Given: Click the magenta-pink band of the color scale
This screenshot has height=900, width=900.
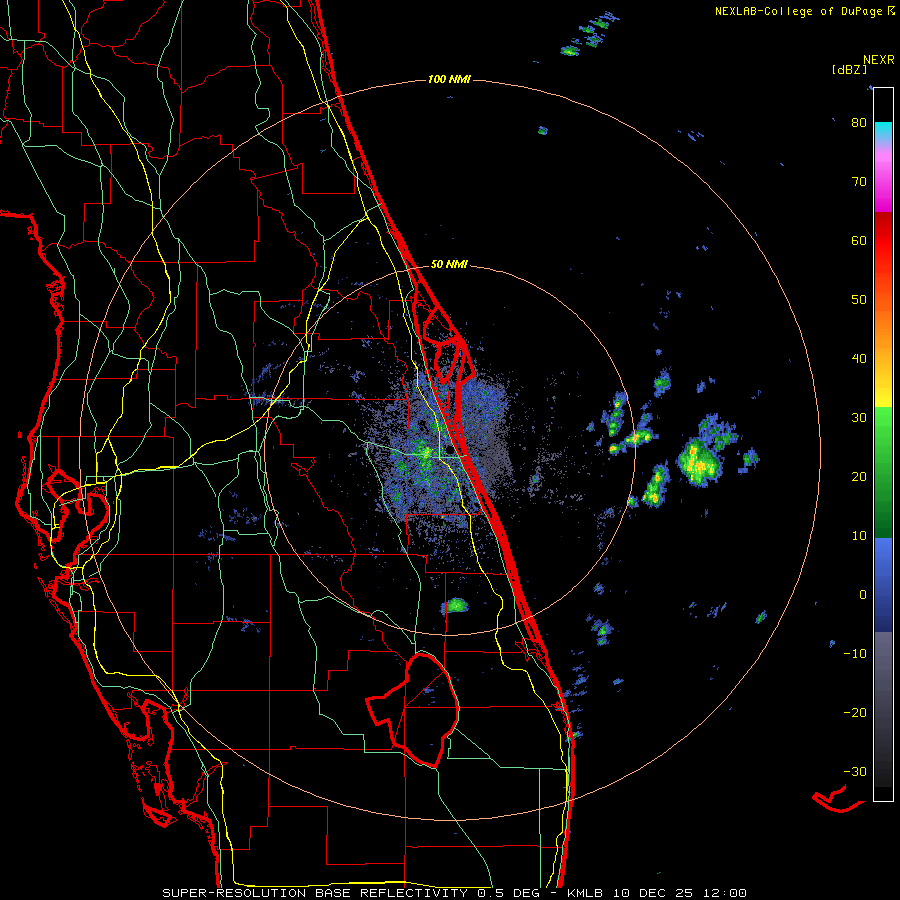Looking at the screenshot, I should point(883,181).
